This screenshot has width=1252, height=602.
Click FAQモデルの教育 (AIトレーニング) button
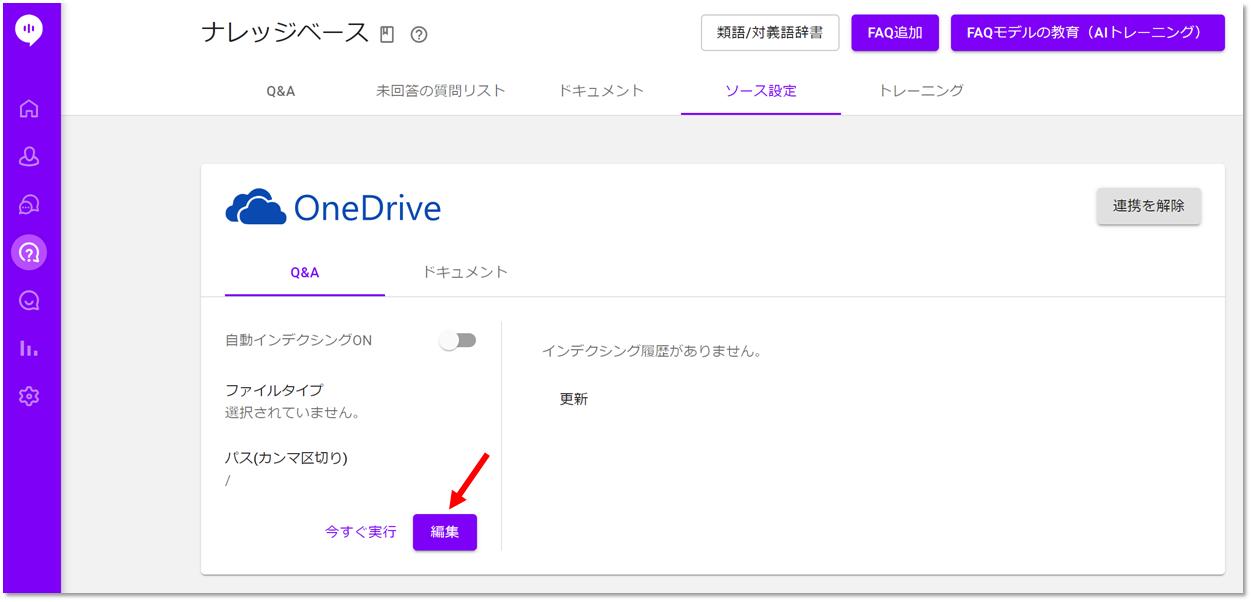[1088, 32]
